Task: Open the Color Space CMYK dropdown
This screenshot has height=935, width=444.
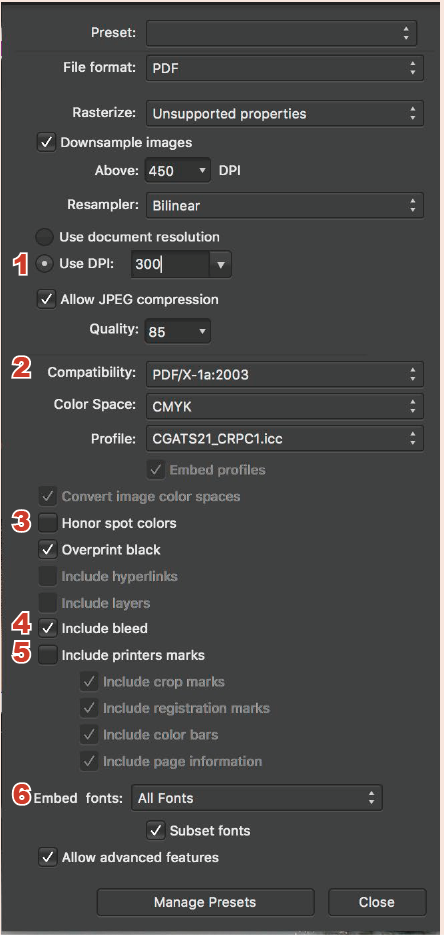Action: [x=285, y=407]
